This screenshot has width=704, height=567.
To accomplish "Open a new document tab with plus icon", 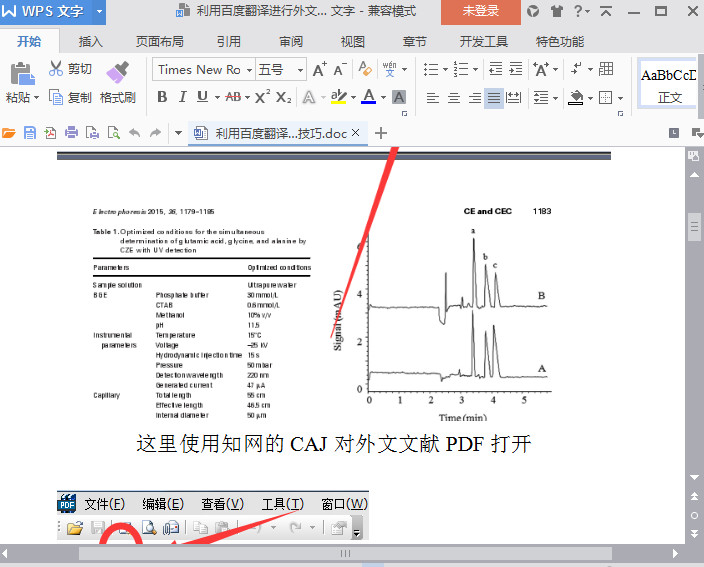I will tap(380, 133).
